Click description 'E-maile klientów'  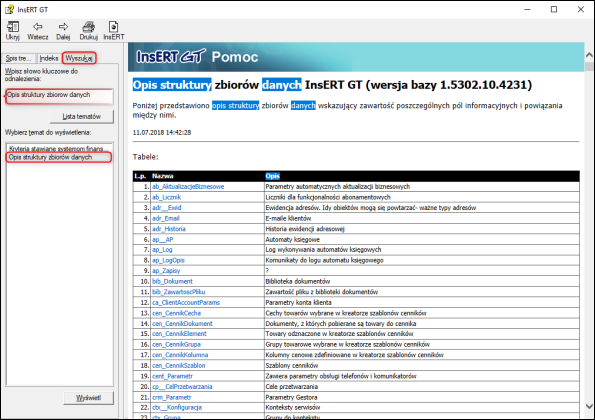click(288, 218)
